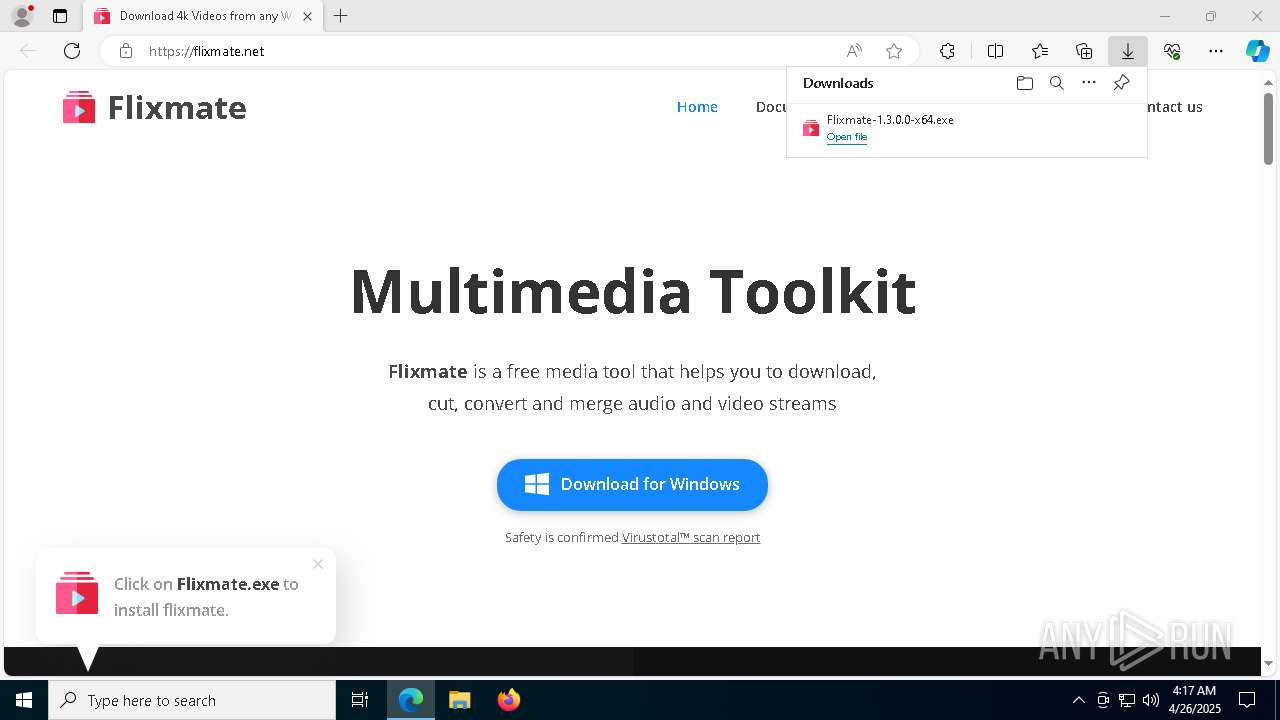Open volume control in system tray

[x=1151, y=700]
